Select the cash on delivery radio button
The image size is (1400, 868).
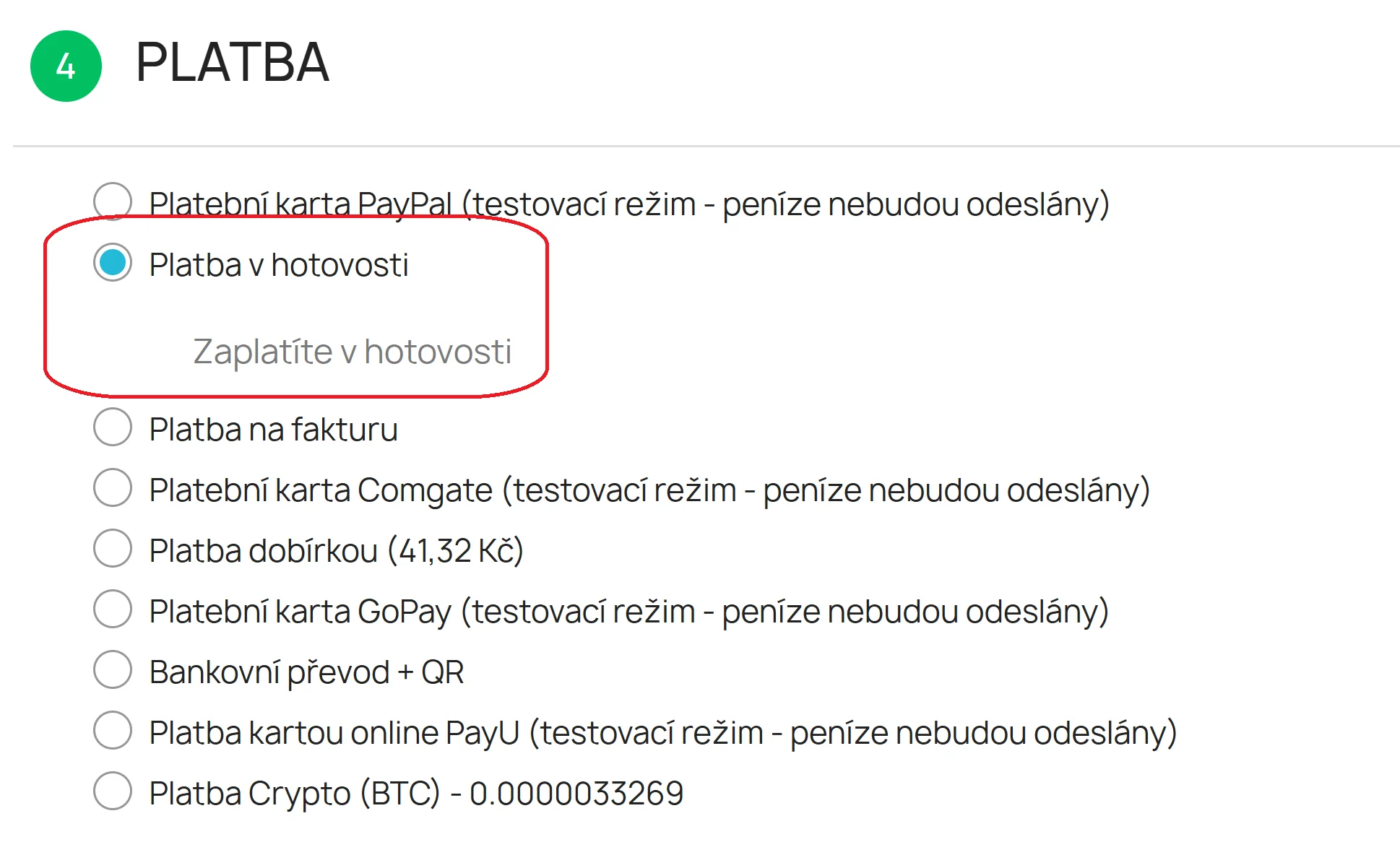coord(113,548)
